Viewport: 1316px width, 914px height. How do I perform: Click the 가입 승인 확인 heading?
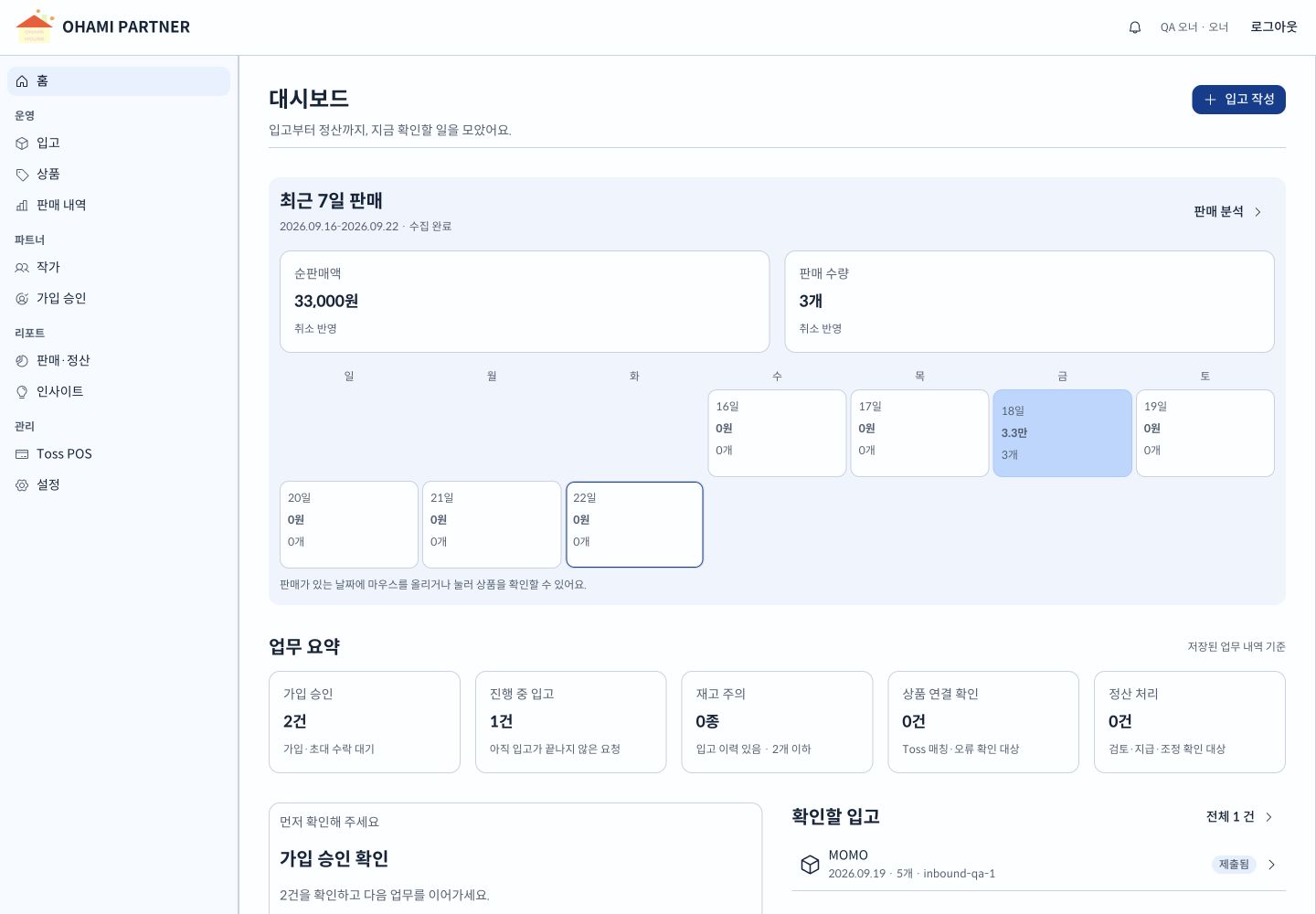point(334,859)
